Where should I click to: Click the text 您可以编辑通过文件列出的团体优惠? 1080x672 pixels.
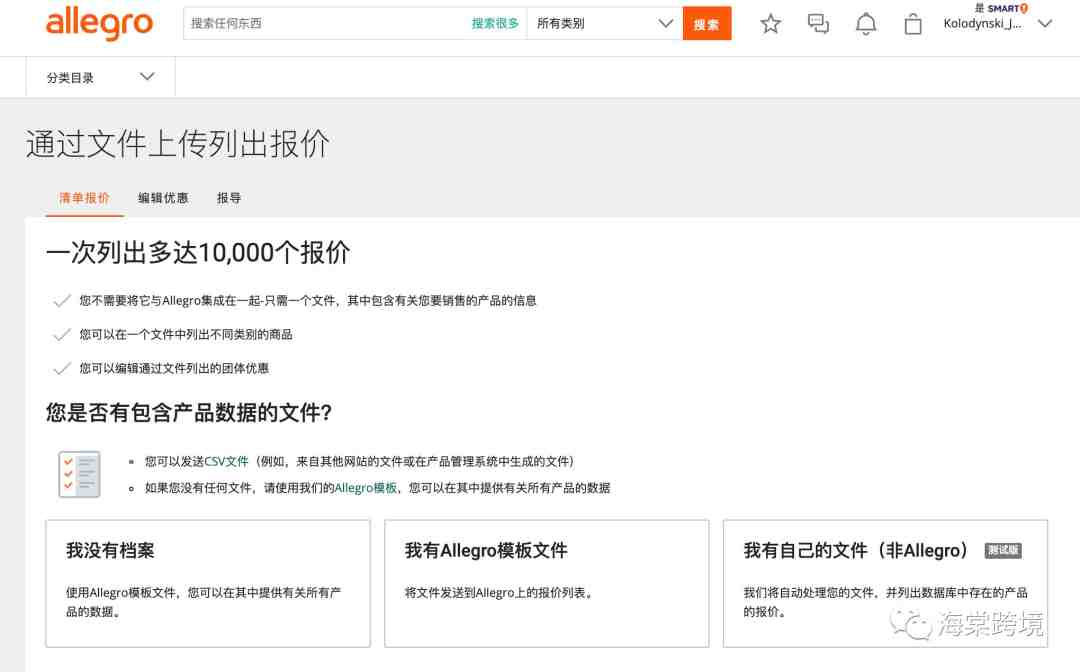pyautogui.click(x=174, y=368)
